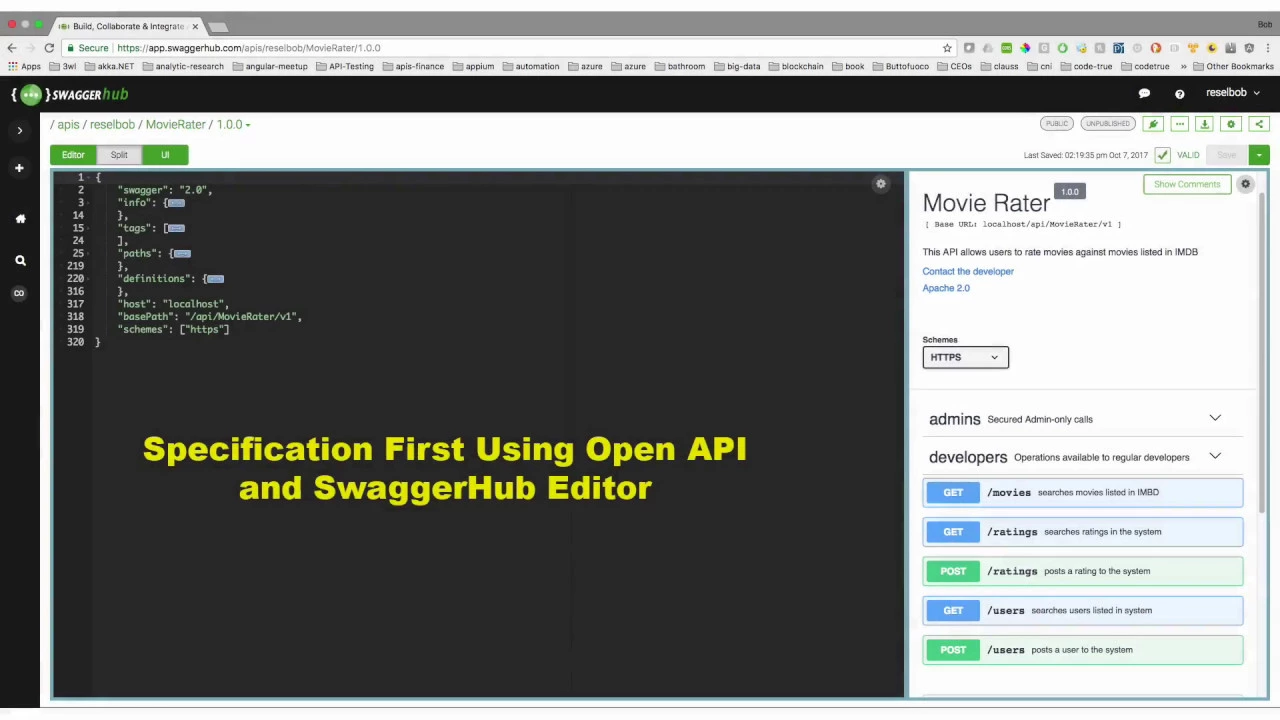Unfold the collapsed "paths" block marker
This screenshot has height=720, width=1280.
click(x=182, y=254)
